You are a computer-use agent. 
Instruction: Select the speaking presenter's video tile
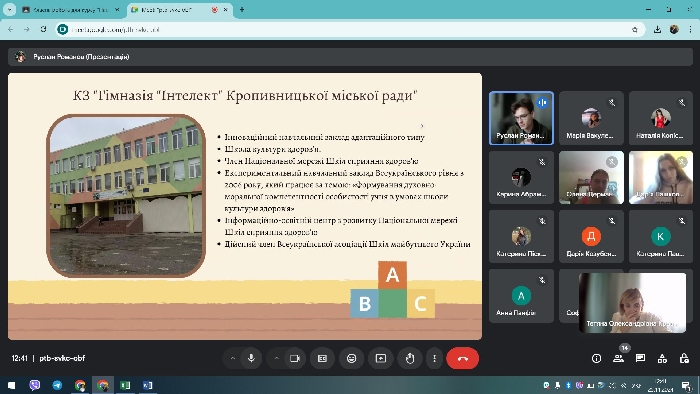(521, 118)
